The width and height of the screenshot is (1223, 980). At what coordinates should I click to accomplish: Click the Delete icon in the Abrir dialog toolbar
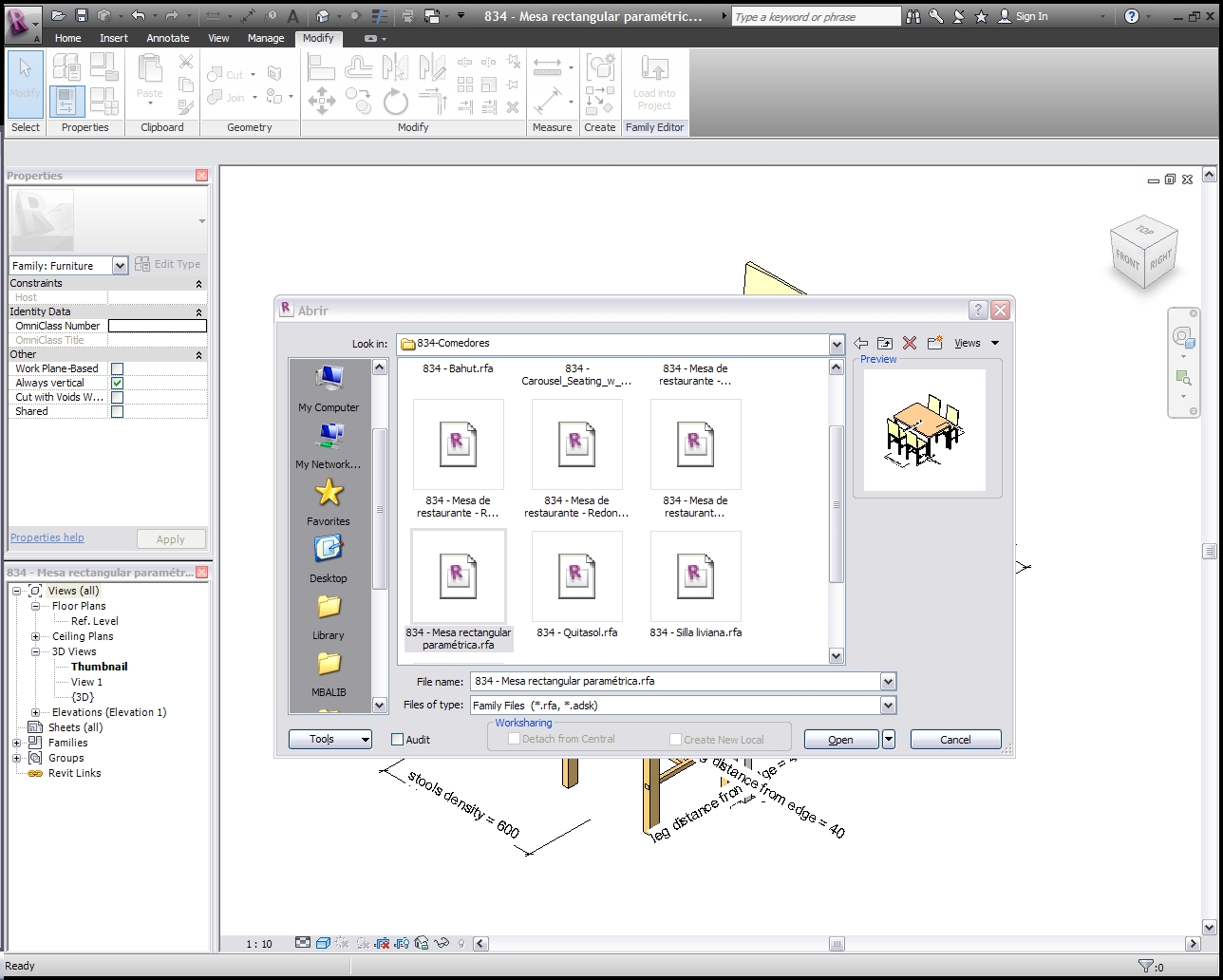click(909, 343)
